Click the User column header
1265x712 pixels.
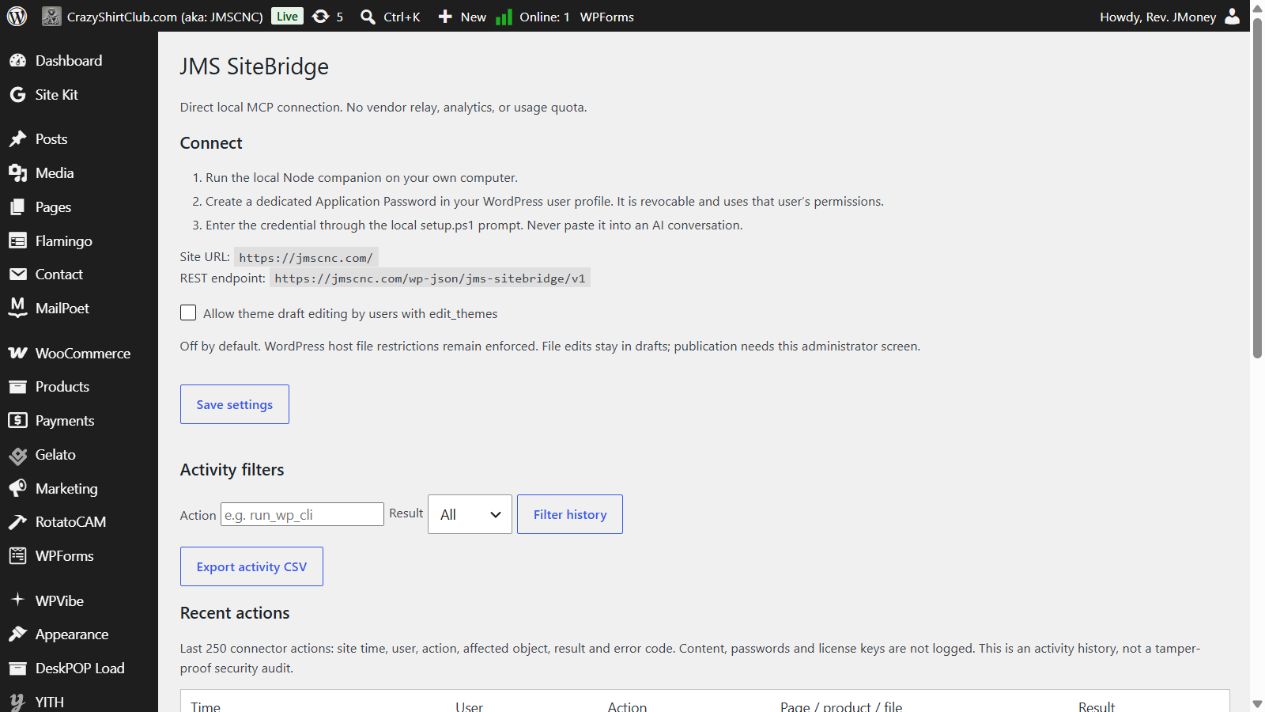(x=469, y=706)
